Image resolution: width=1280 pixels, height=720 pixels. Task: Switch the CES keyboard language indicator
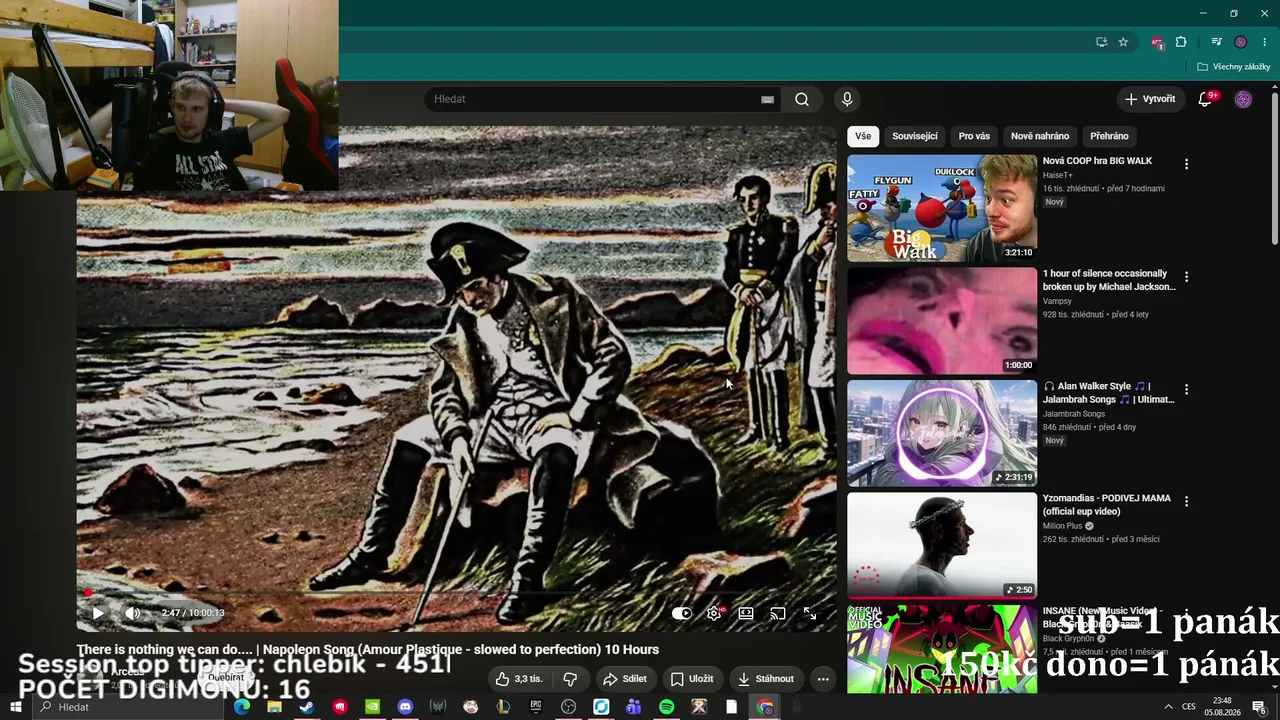coord(1189,707)
